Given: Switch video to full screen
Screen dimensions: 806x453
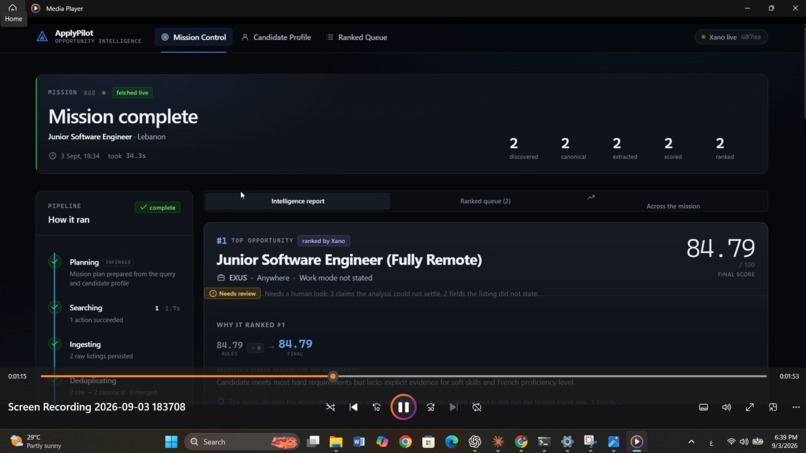Looking at the screenshot, I should [x=749, y=407].
